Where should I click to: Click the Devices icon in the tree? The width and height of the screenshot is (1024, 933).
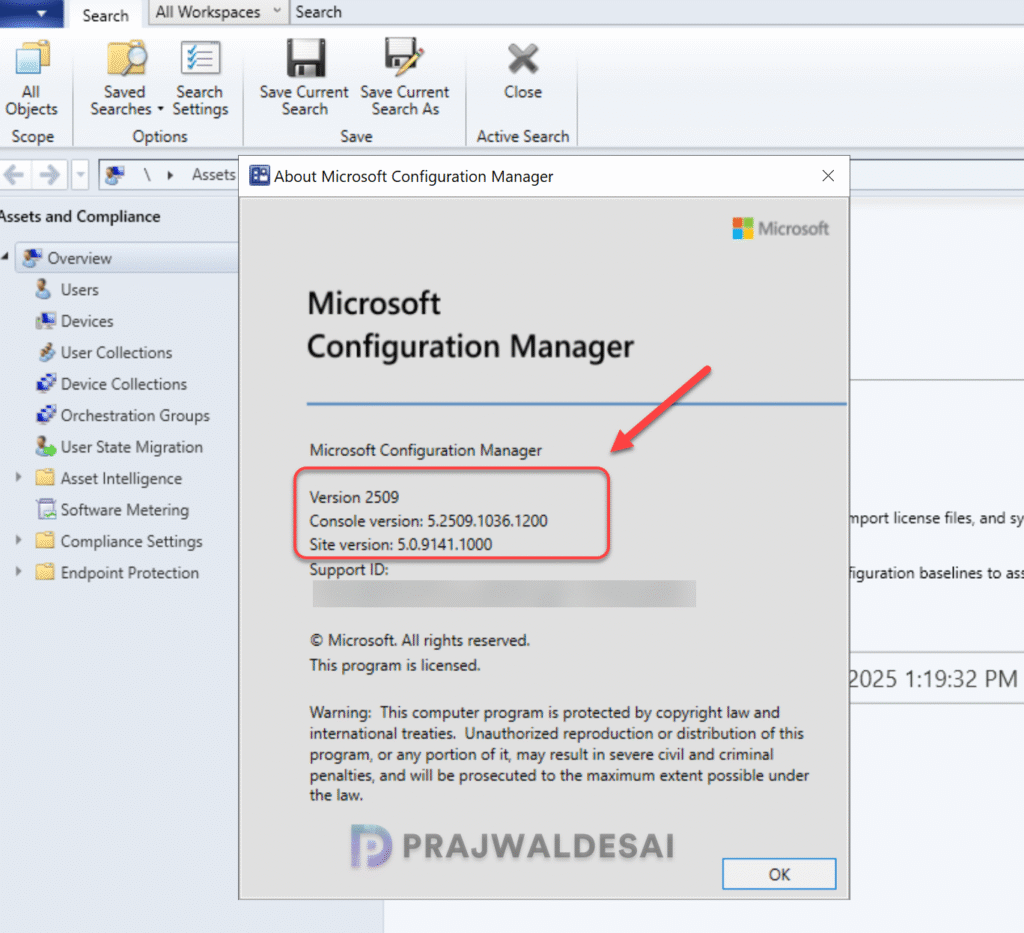(x=46, y=321)
